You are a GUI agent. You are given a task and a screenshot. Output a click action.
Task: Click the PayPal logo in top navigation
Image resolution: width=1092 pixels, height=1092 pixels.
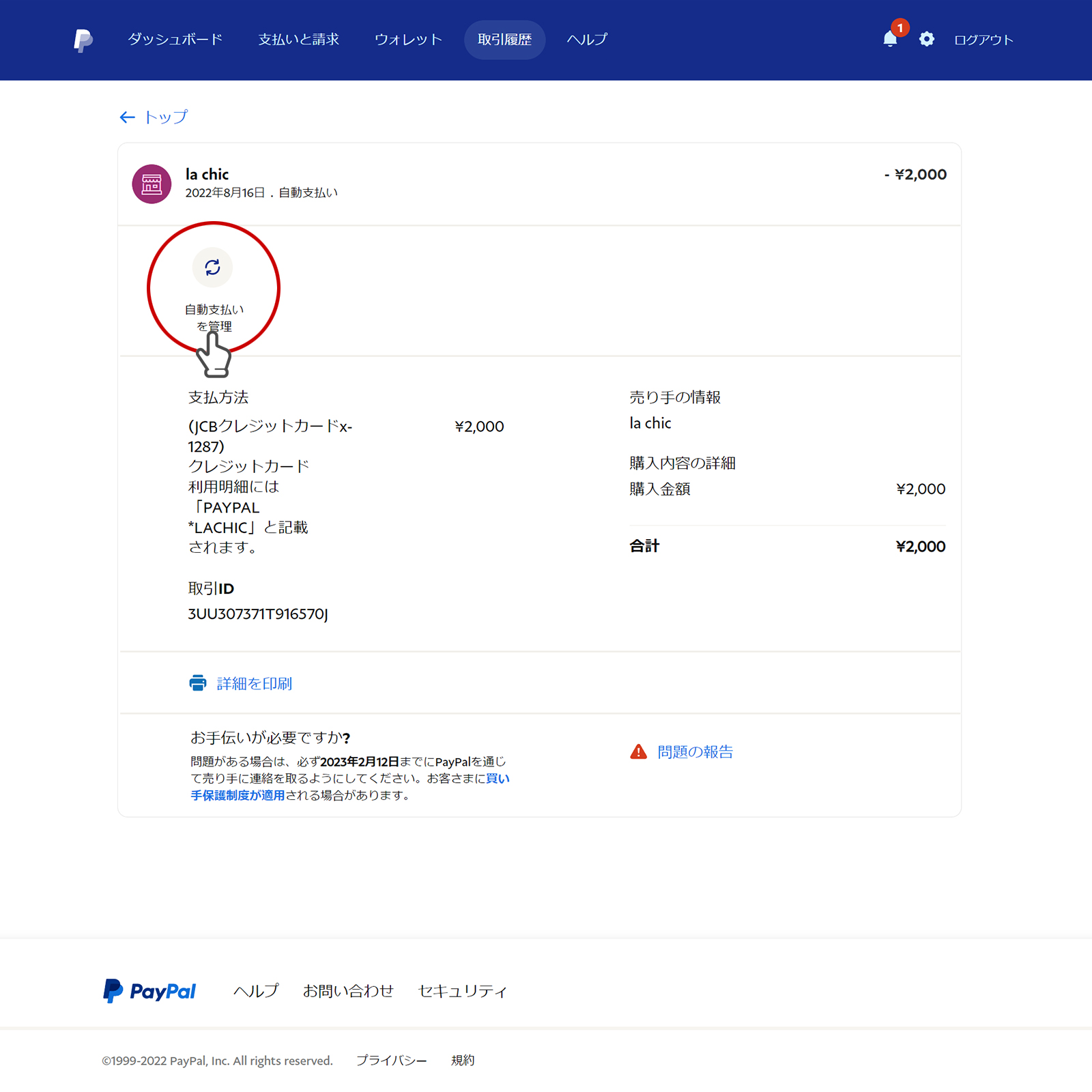click(x=83, y=40)
